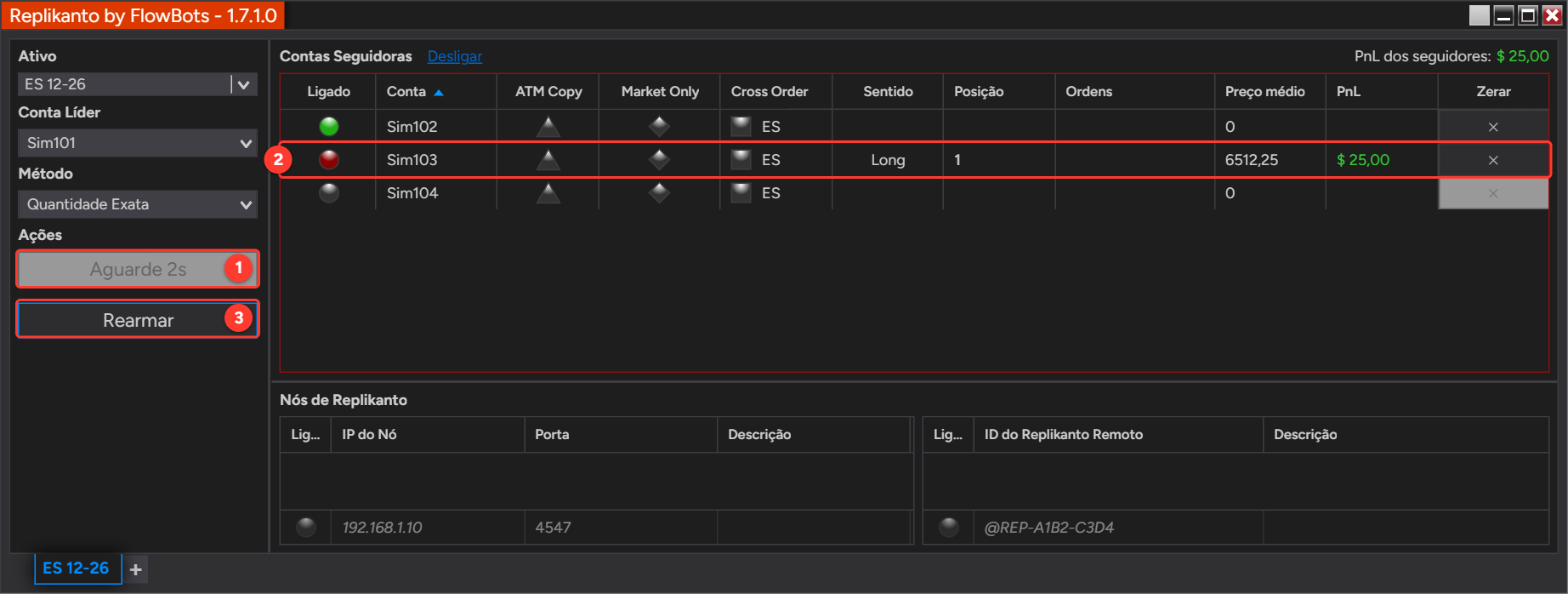Click Market Only diamond icon for Sim103

coord(659,160)
